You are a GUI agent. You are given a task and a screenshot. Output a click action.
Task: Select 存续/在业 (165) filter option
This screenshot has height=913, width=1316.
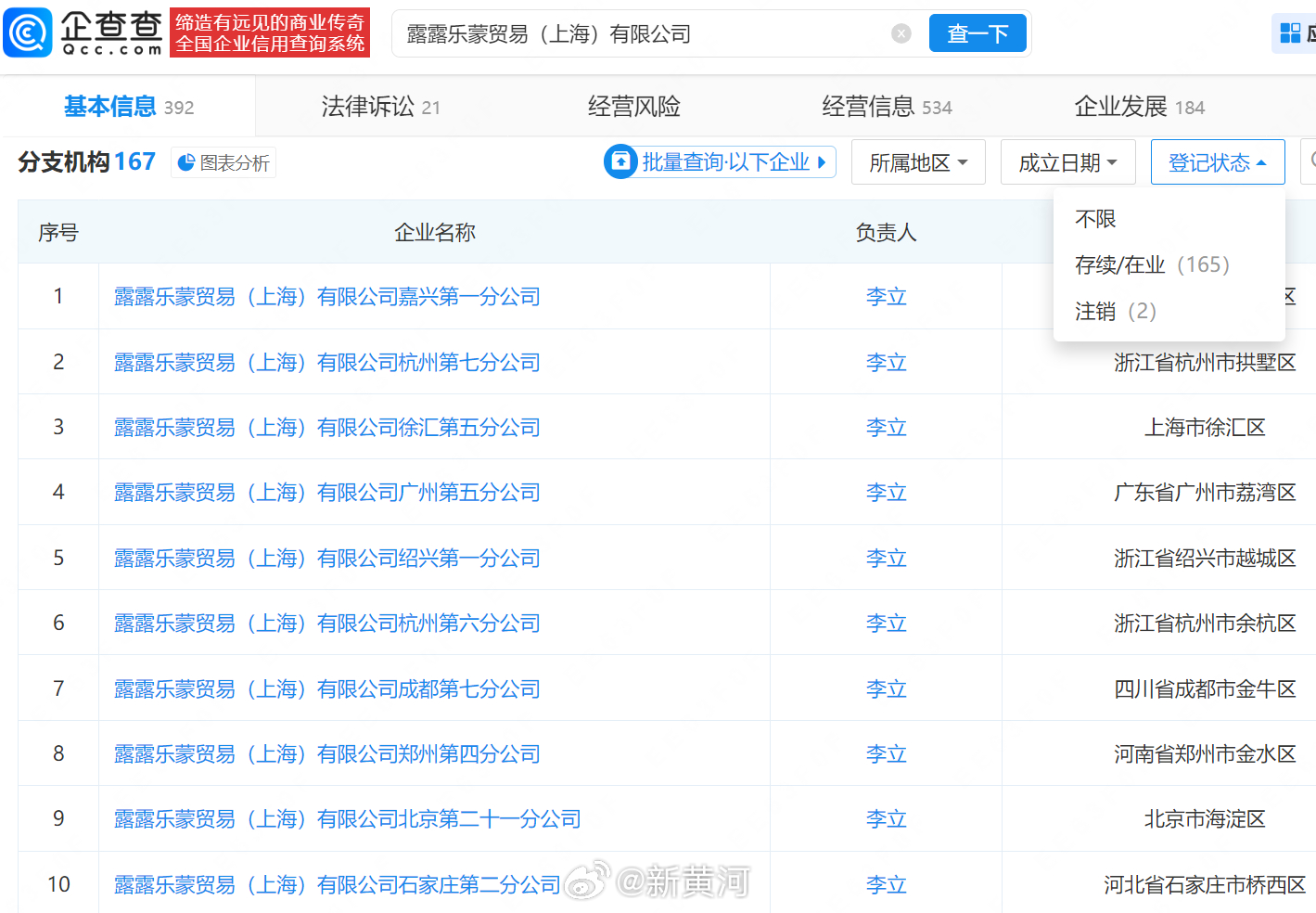tap(1152, 265)
